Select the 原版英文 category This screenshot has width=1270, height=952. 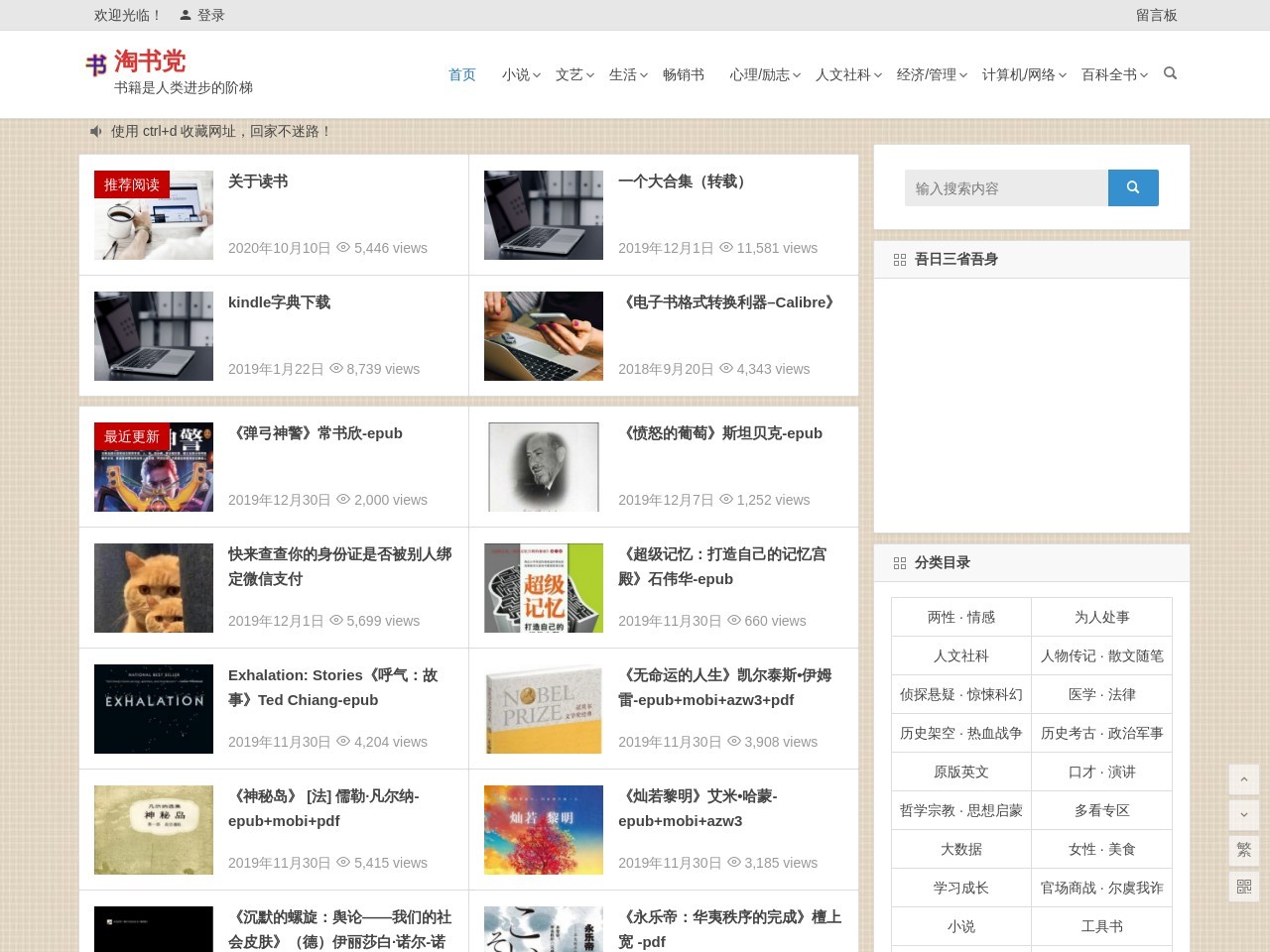961,772
